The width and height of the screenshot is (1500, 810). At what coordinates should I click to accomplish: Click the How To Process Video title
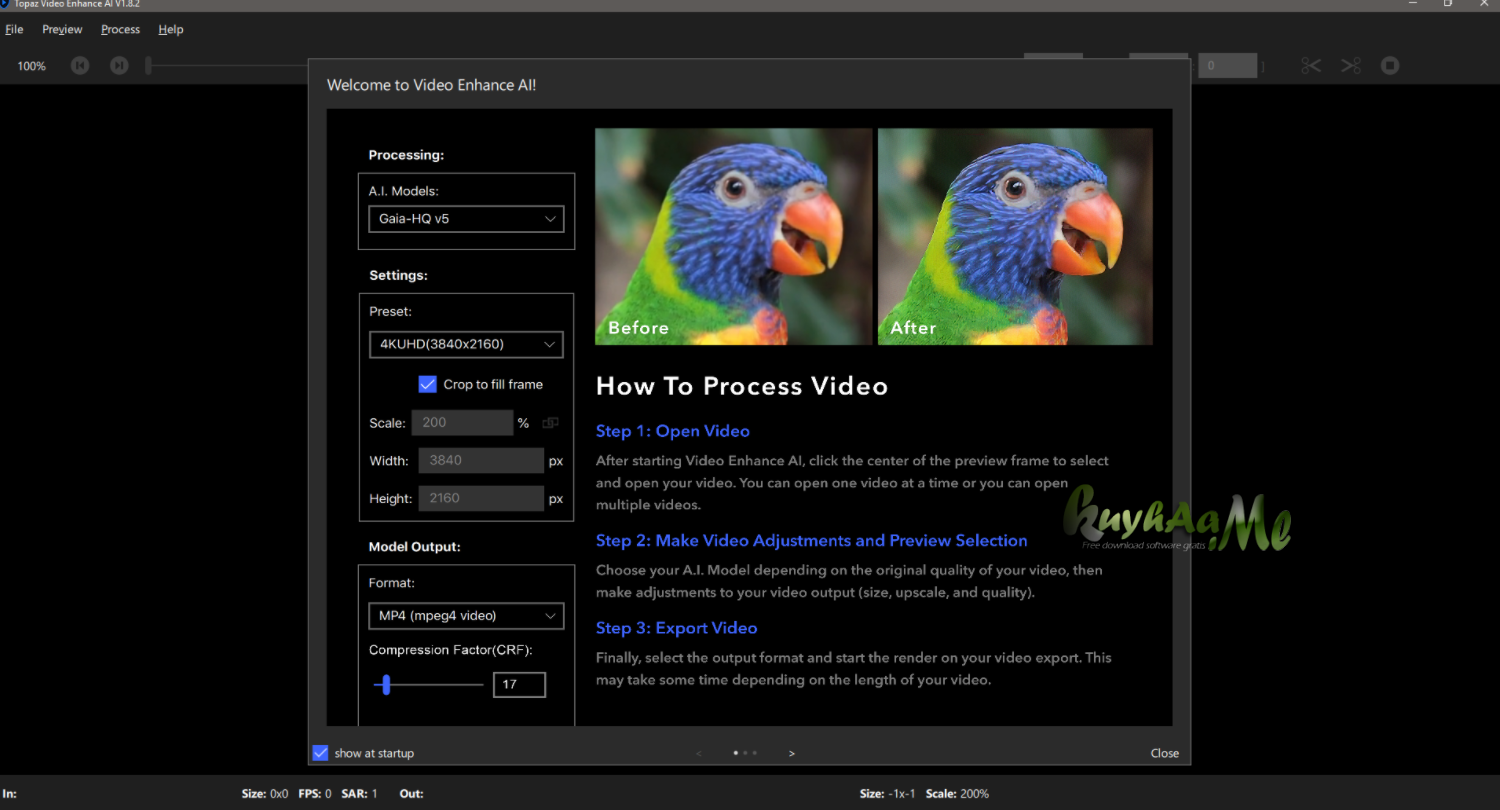pos(742,386)
